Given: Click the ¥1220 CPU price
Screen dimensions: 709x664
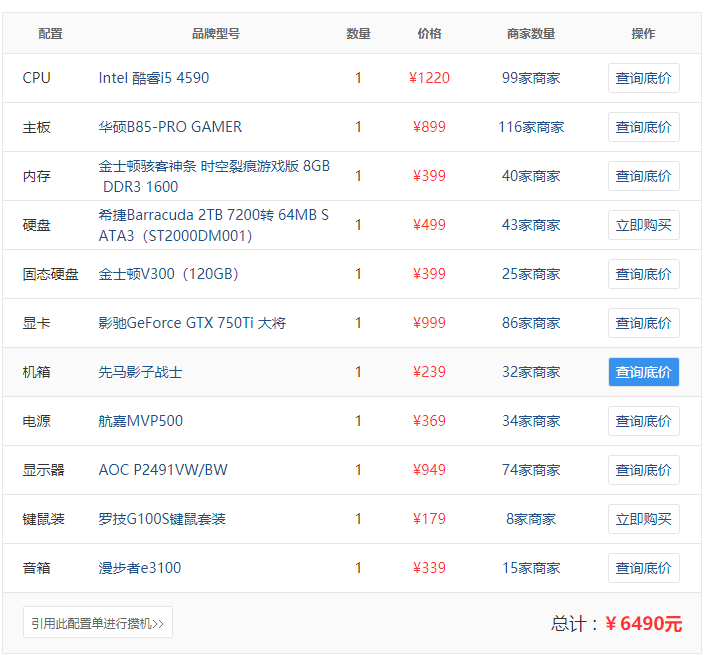Looking at the screenshot, I should 429,78.
